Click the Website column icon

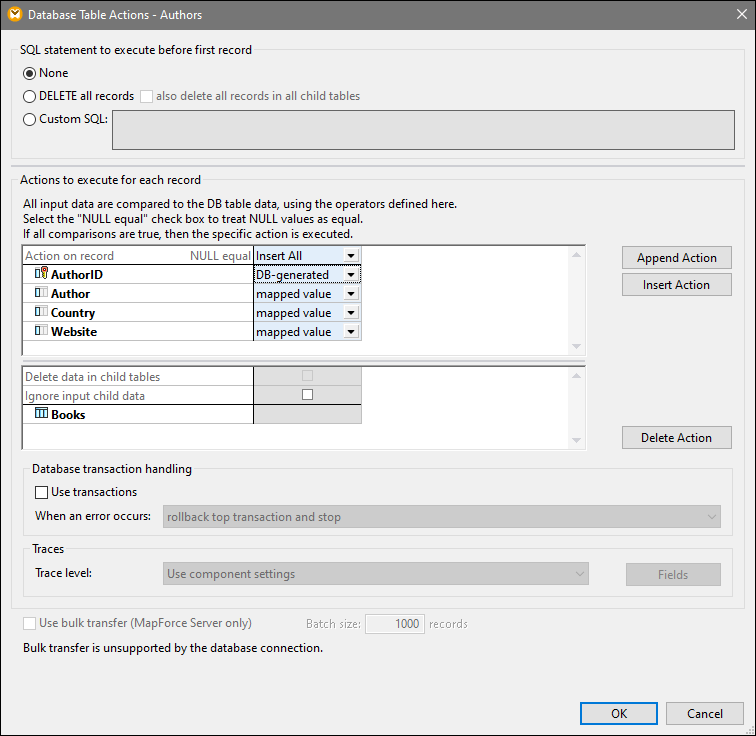click(42, 332)
